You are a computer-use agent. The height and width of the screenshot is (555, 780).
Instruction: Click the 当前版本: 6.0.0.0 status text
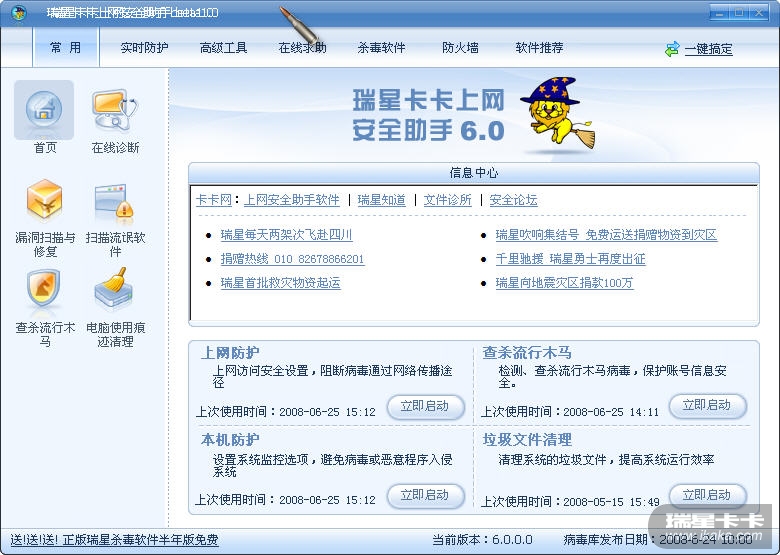coord(482,540)
